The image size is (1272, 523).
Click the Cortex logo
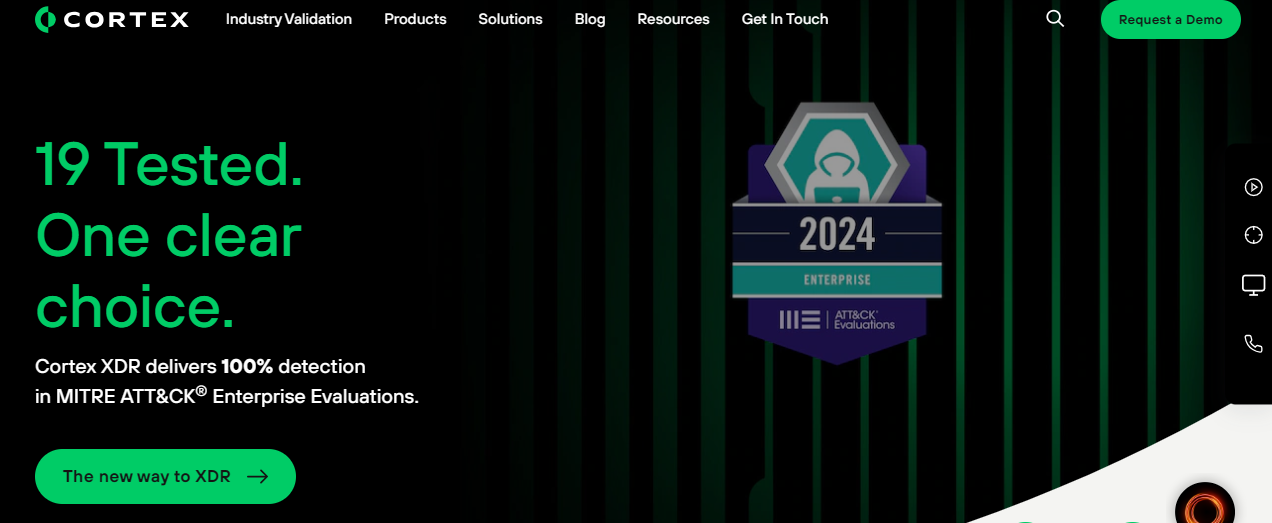pyautogui.click(x=112, y=19)
